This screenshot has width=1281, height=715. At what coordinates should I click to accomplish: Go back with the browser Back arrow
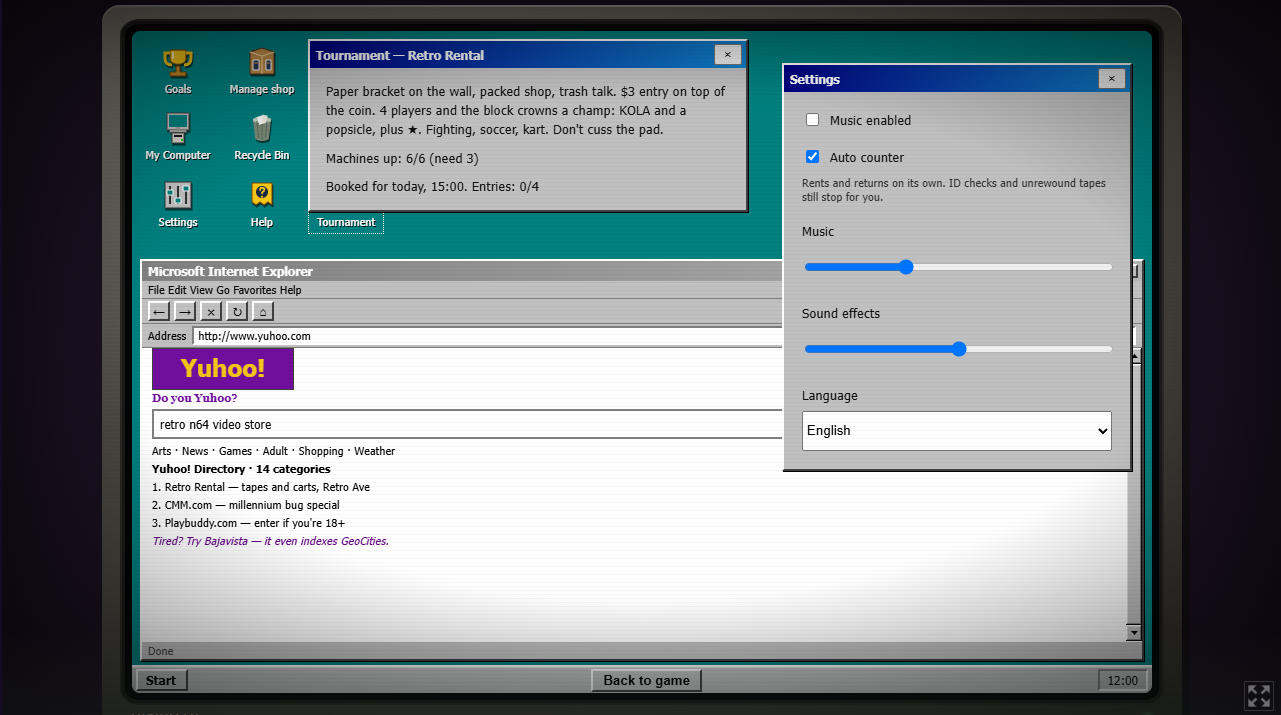[x=159, y=311]
